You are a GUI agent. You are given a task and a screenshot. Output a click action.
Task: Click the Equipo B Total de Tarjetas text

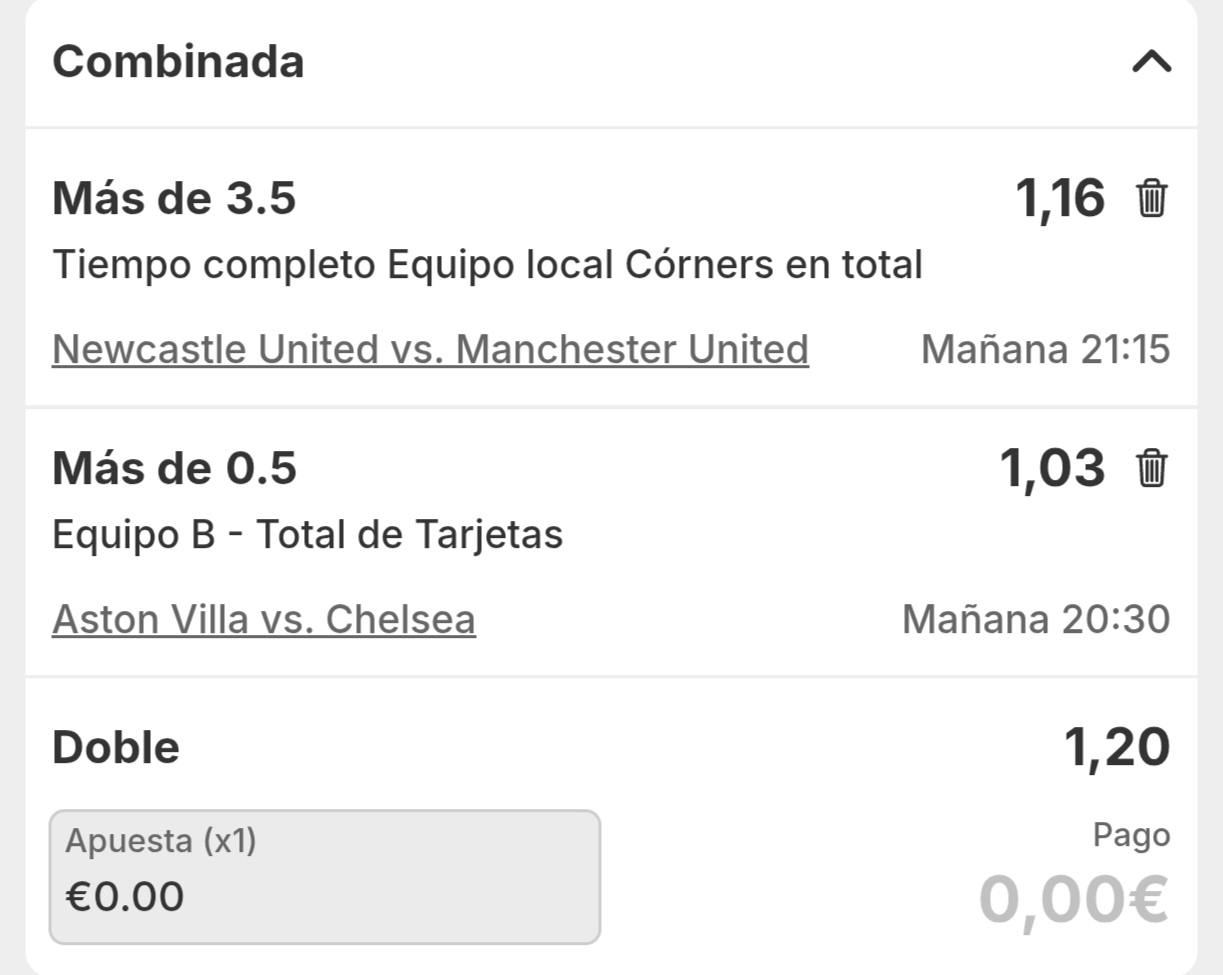(x=307, y=535)
